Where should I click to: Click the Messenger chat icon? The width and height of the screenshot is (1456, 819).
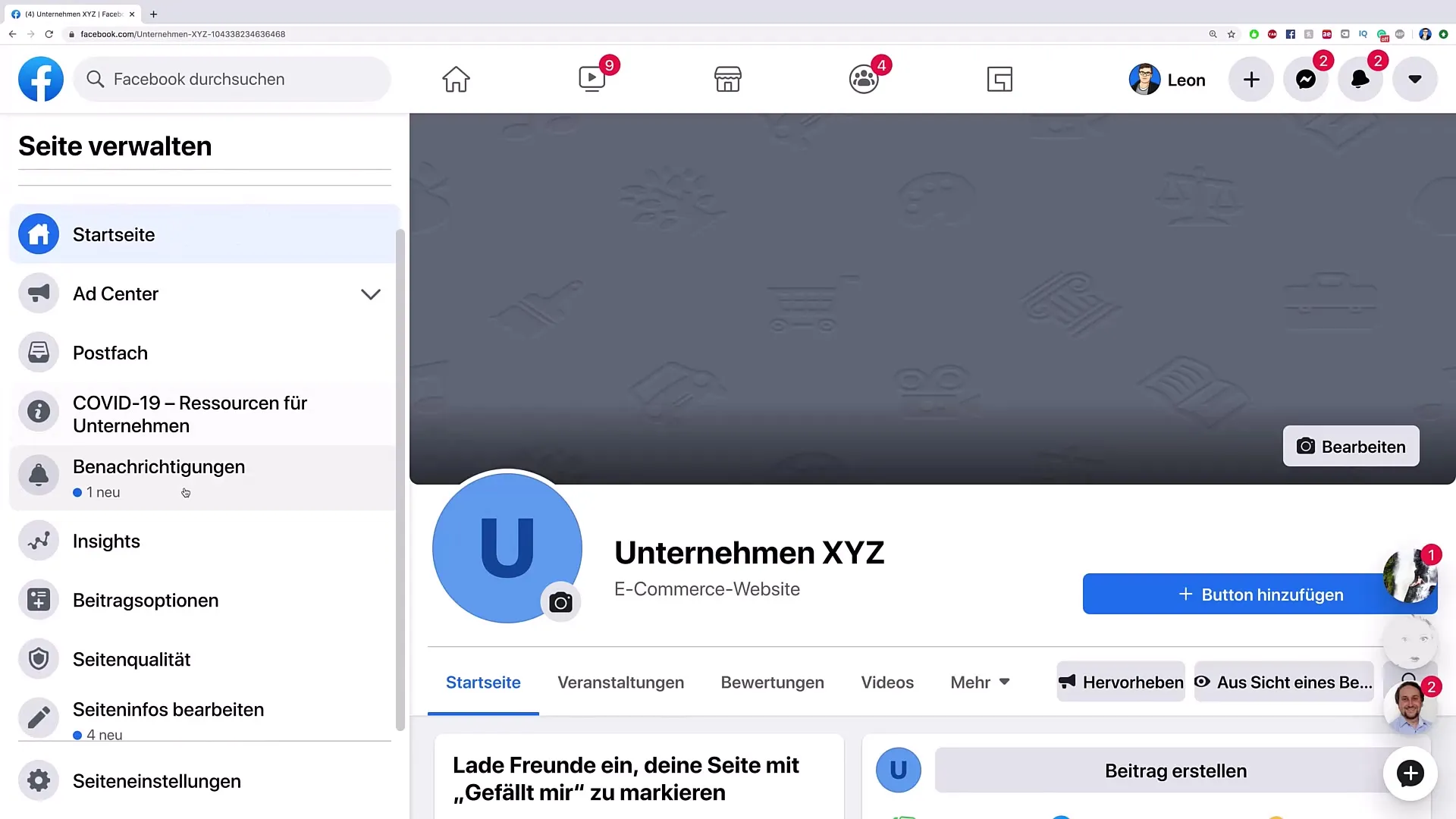pyautogui.click(x=1306, y=79)
